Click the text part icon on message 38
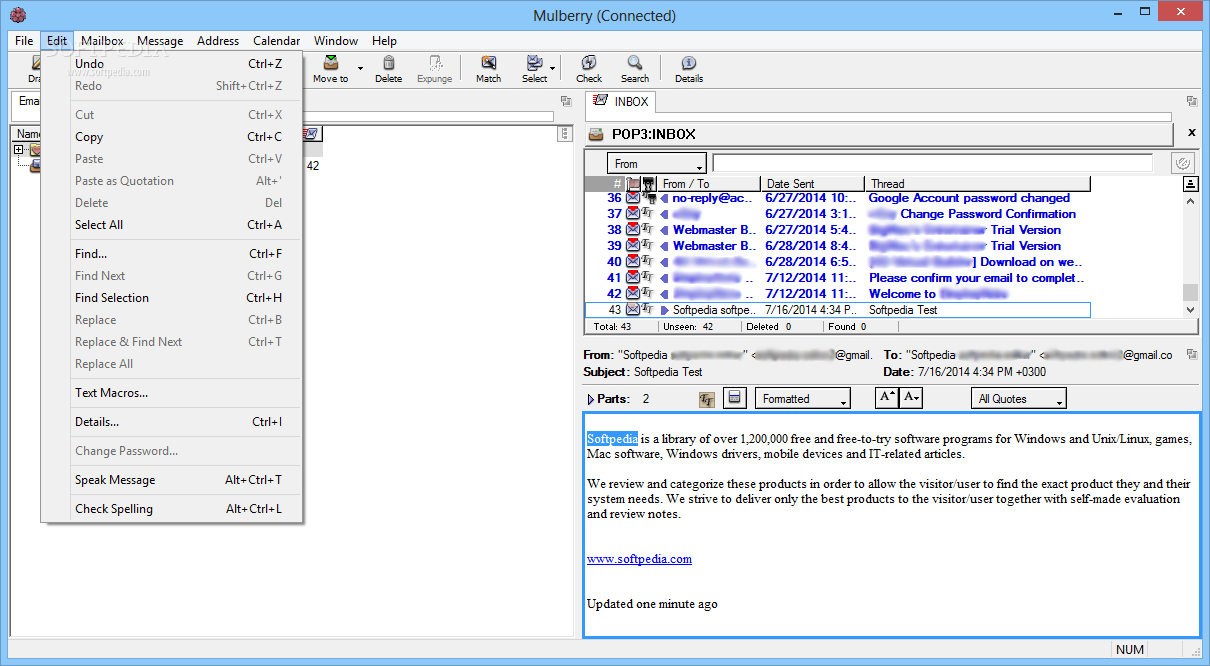Viewport: 1210px width, 666px height. (x=648, y=230)
